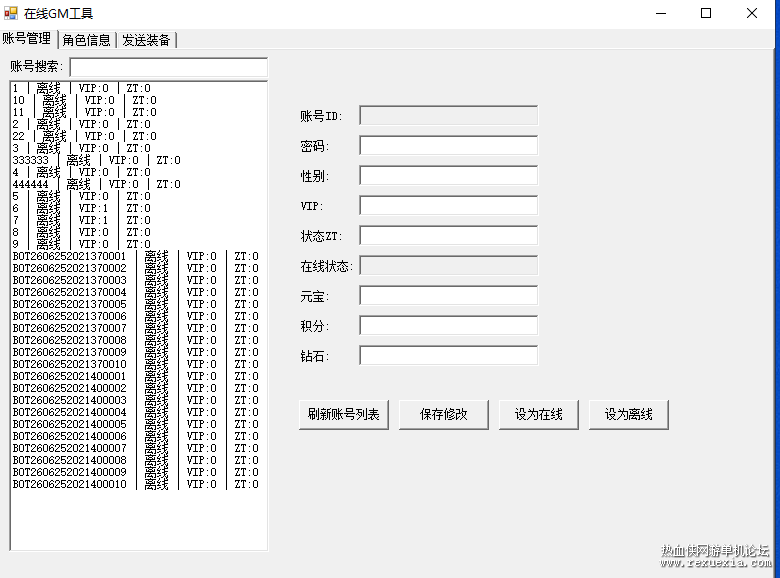Screen dimensions: 780x578
Task: Select account BOT2606252021400007
Action: click(x=138, y=448)
